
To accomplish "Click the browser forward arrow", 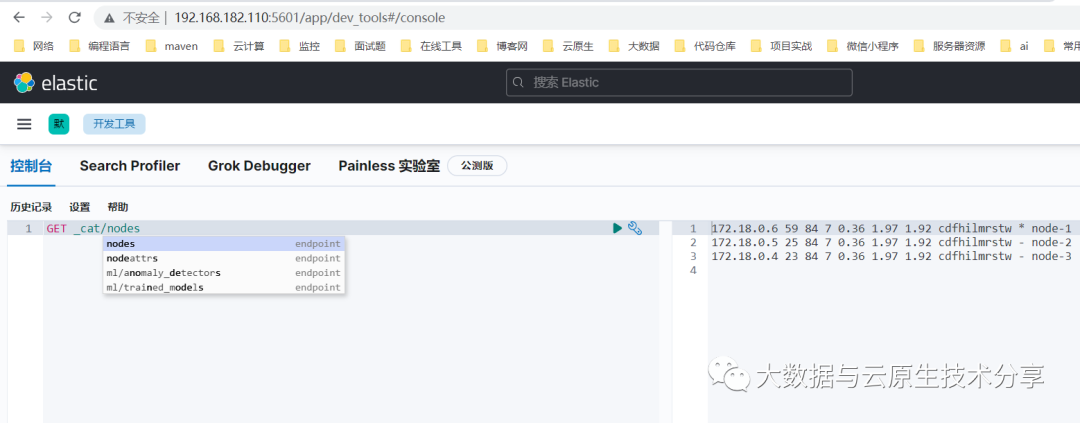I will [47, 18].
